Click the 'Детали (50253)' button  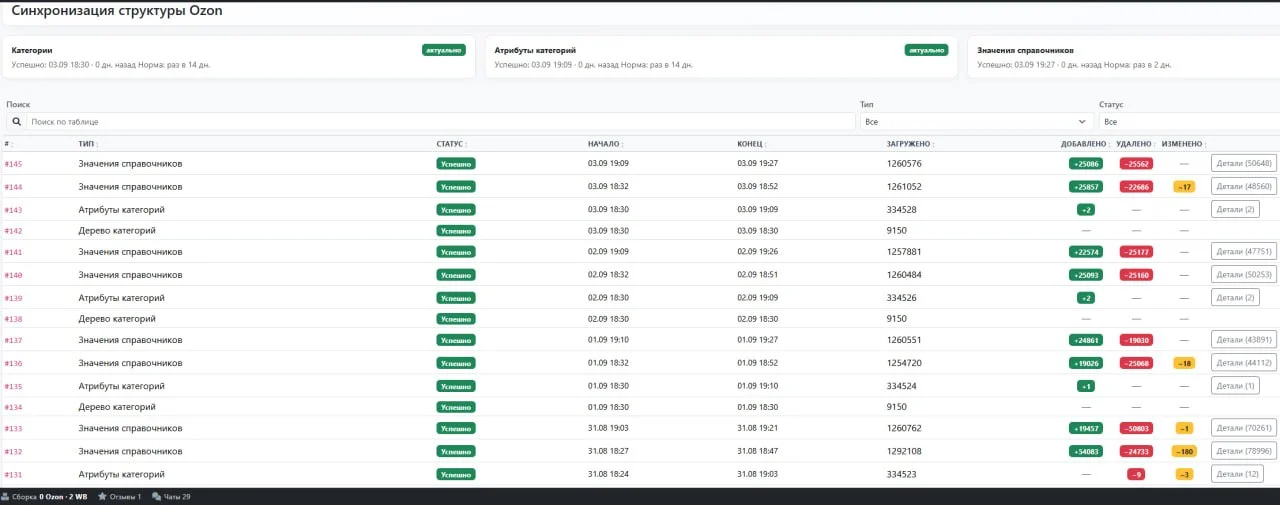[1243, 274]
